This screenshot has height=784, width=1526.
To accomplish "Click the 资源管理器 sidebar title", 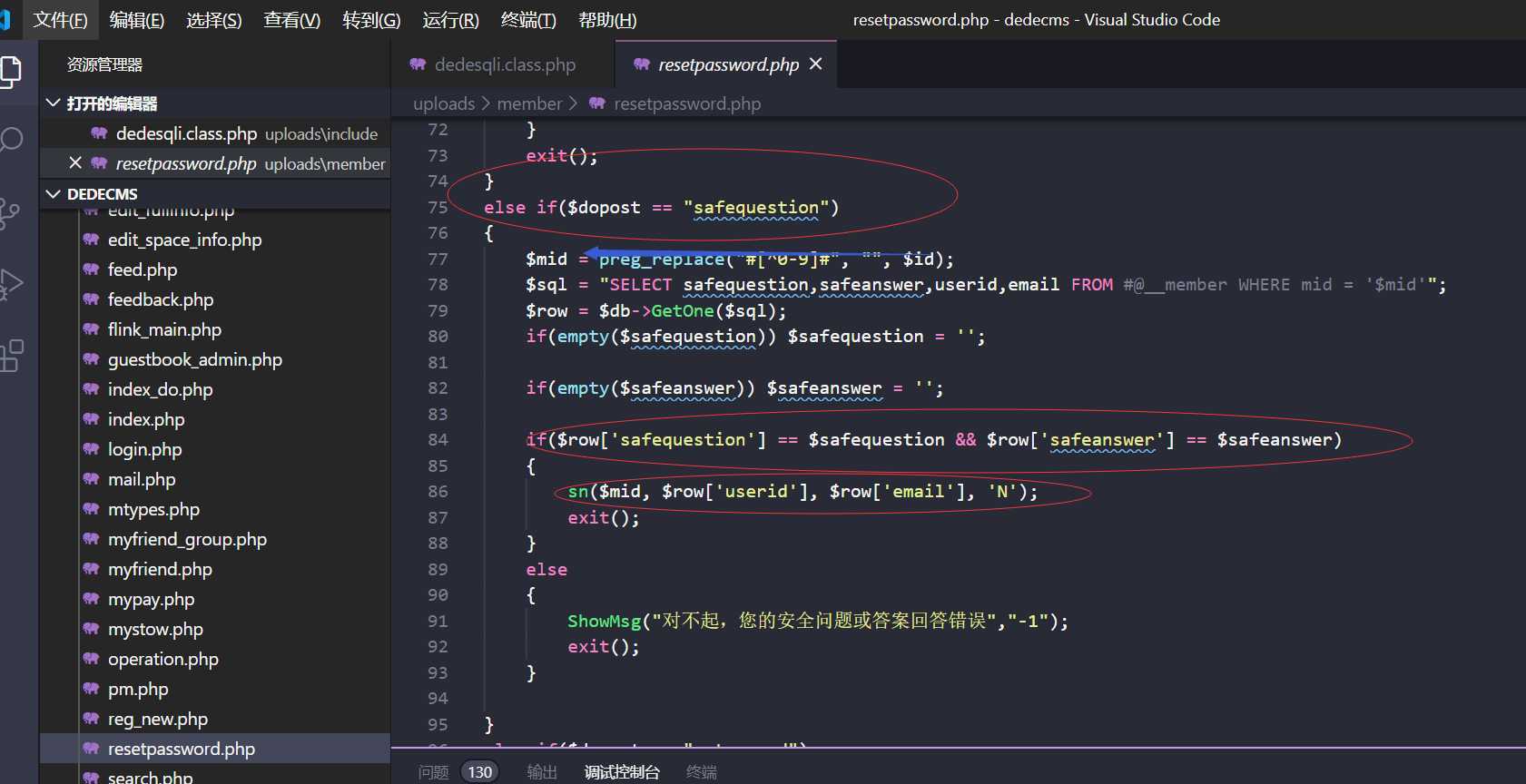I will [x=104, y=64].
